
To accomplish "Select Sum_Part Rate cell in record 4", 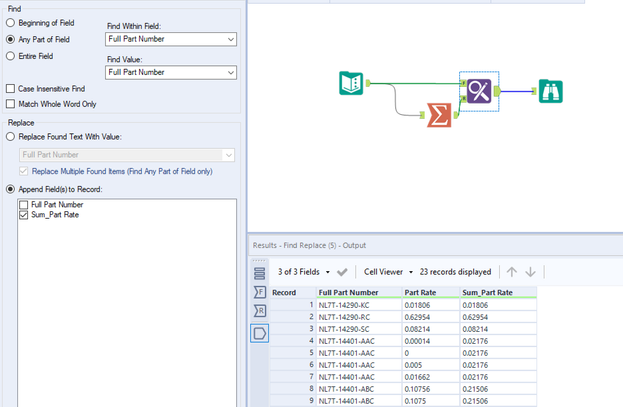I will pyautogui.click(x=498, y=341).
